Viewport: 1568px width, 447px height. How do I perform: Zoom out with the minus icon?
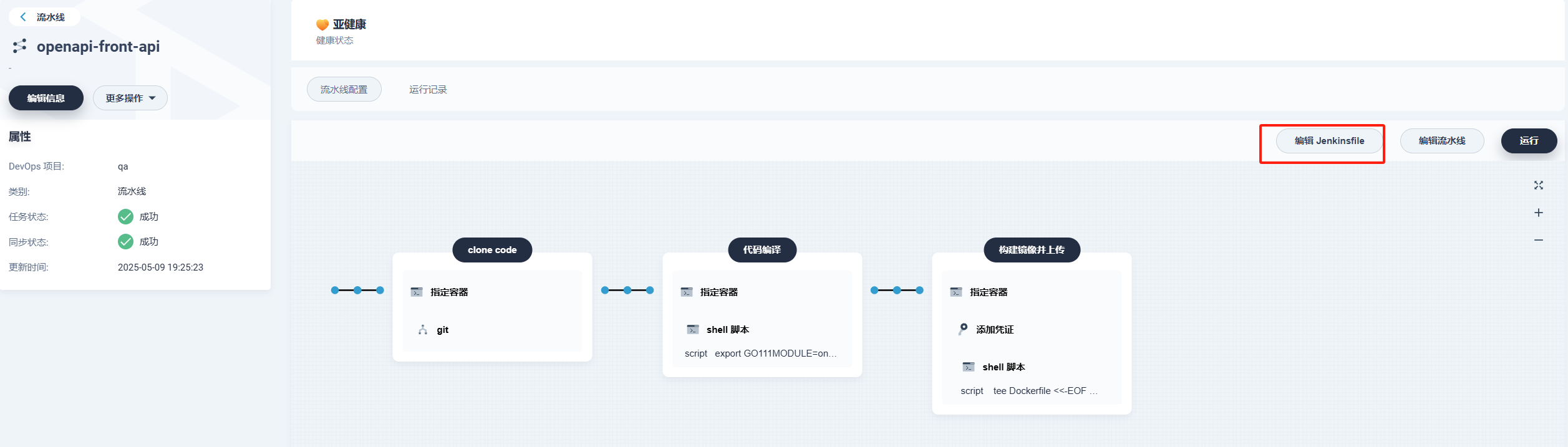coord(1539,240)
